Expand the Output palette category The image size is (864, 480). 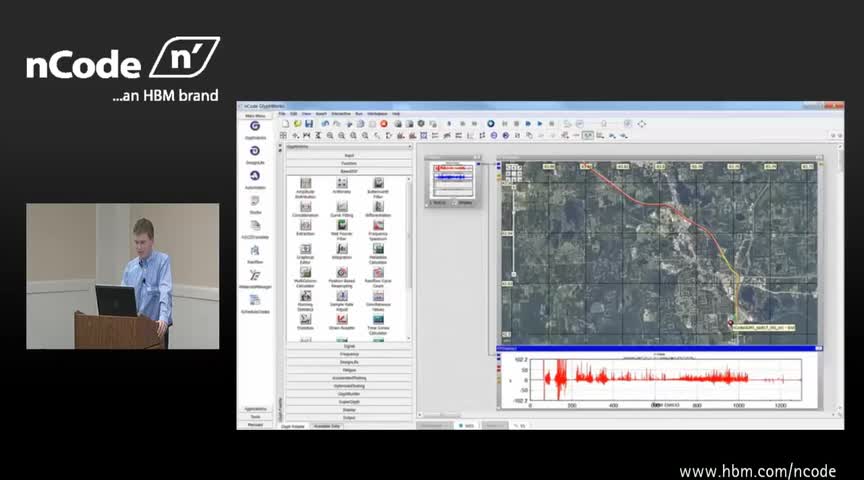[x=349, y=418]
